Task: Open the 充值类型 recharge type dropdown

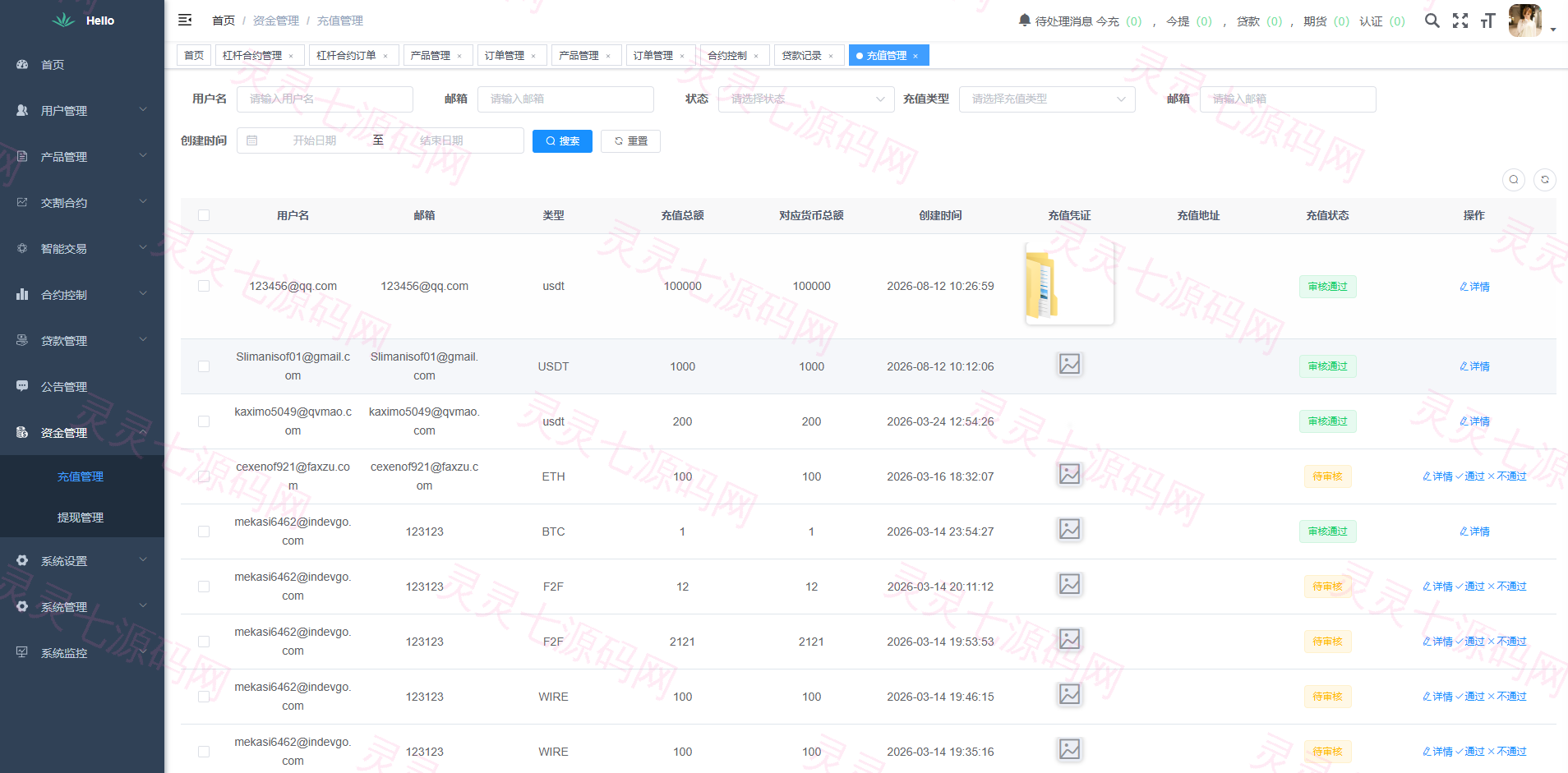Action: [x=1047, y=99]
